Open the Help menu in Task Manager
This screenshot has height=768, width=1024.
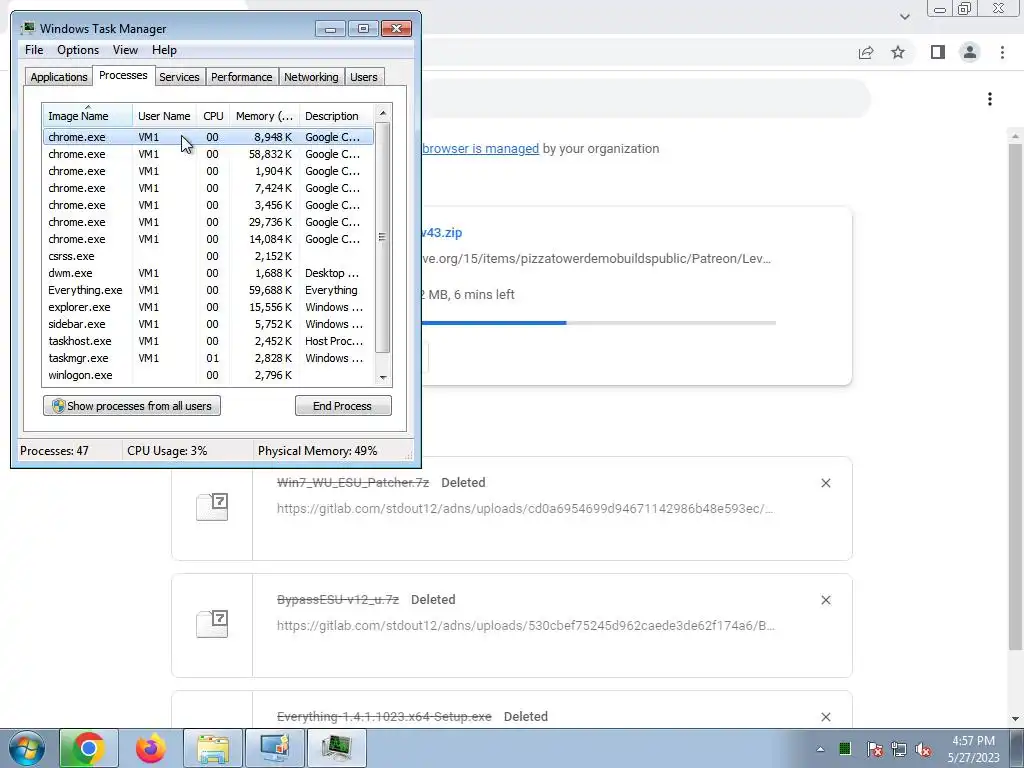tap(164, 50)
